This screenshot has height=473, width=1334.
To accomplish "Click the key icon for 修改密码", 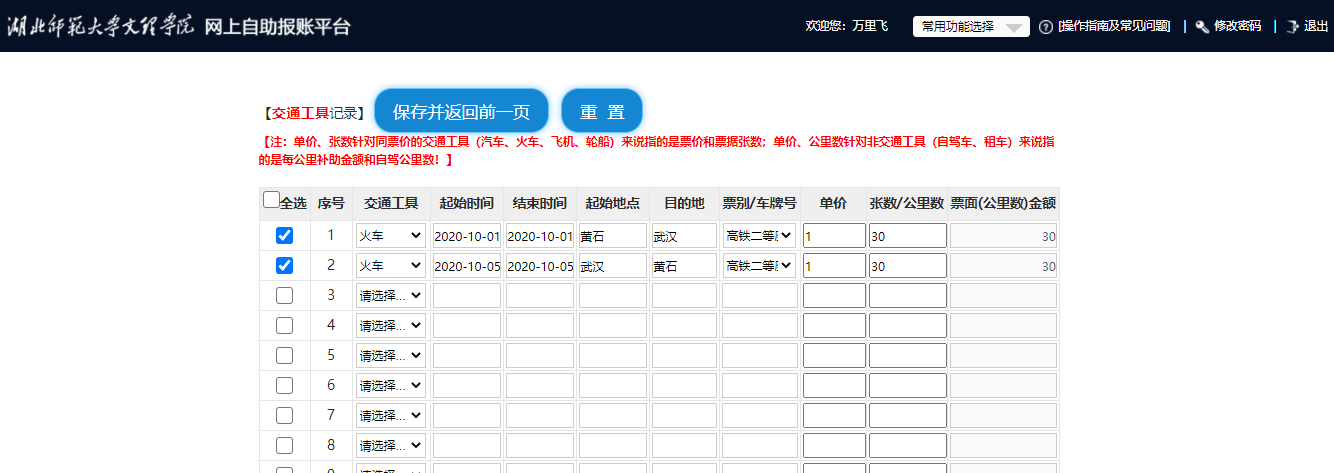I will pyautogui.click(x=1201, y=27).
